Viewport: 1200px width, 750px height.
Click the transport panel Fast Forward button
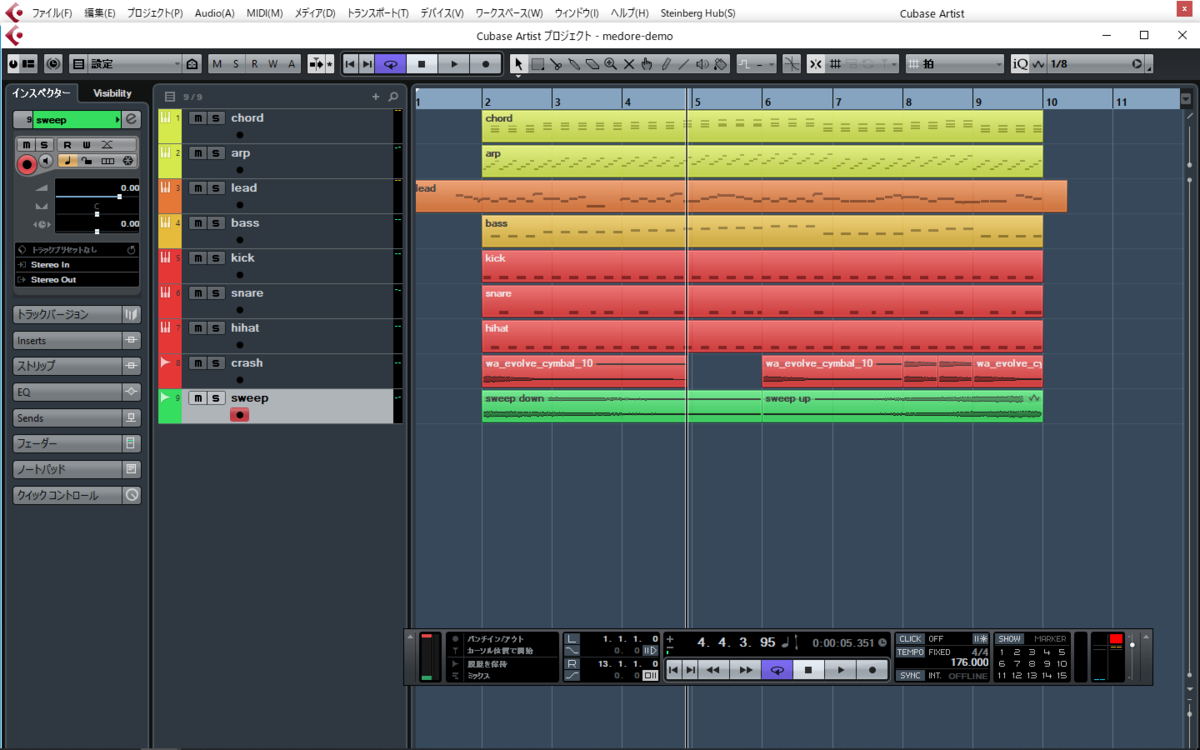(x=745, y=670)
